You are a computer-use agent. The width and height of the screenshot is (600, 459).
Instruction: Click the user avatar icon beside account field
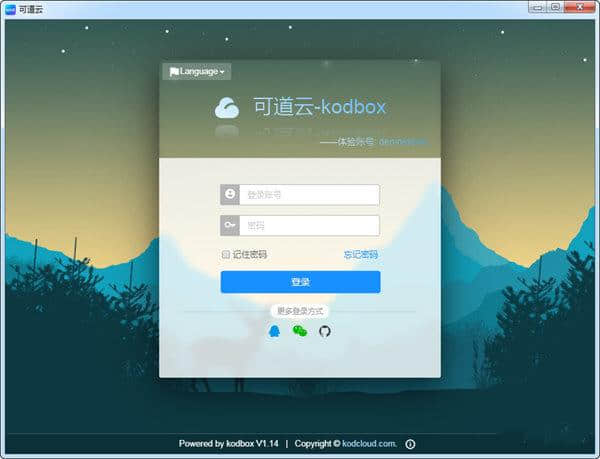(x=230, y=194)
